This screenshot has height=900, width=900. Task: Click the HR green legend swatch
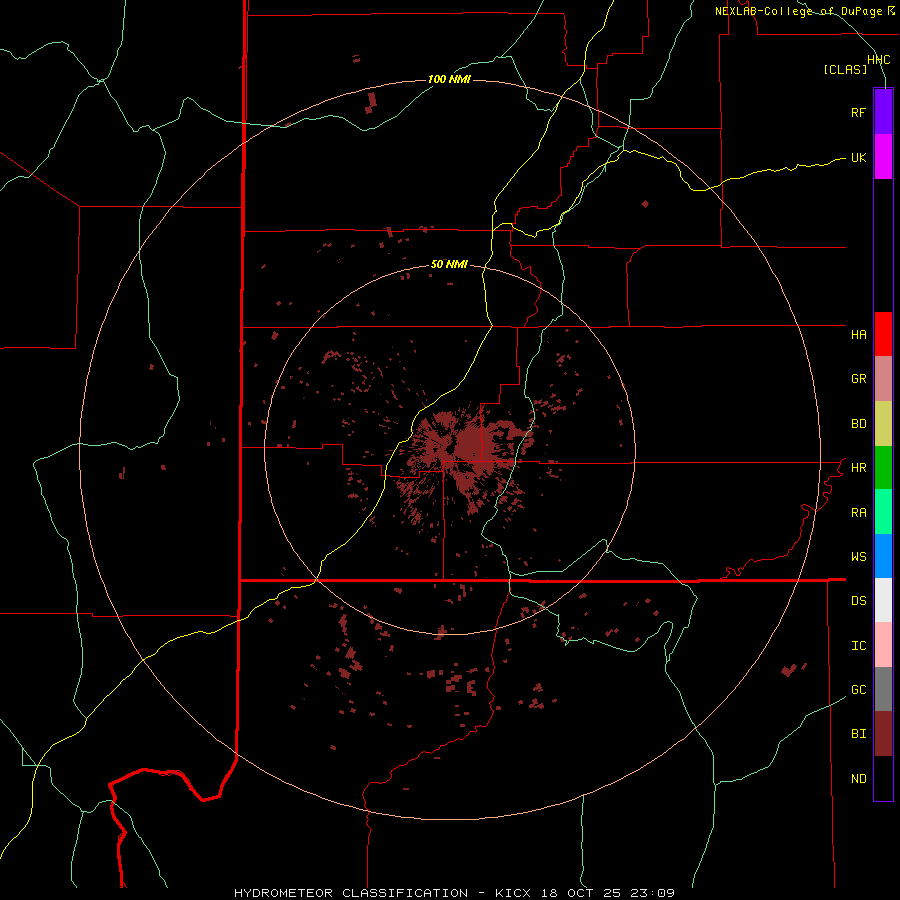coord(883,468)
